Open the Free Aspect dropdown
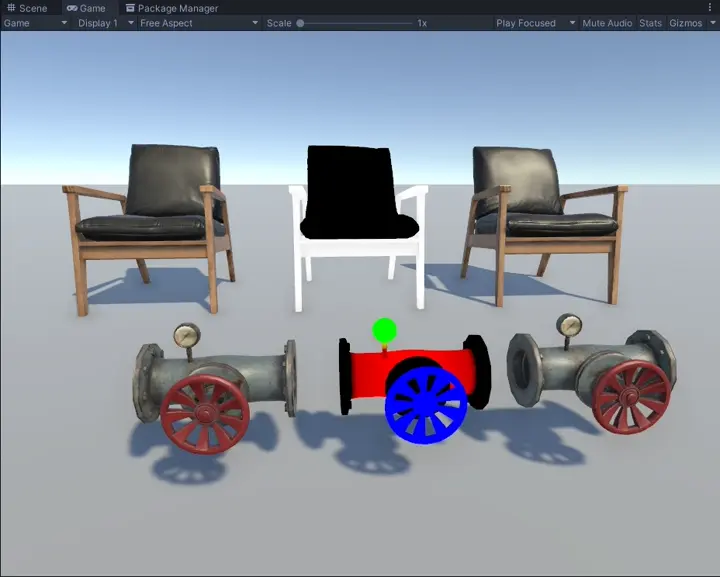The width and height of the screenshot is (720, 577). (x=199, y=23)
